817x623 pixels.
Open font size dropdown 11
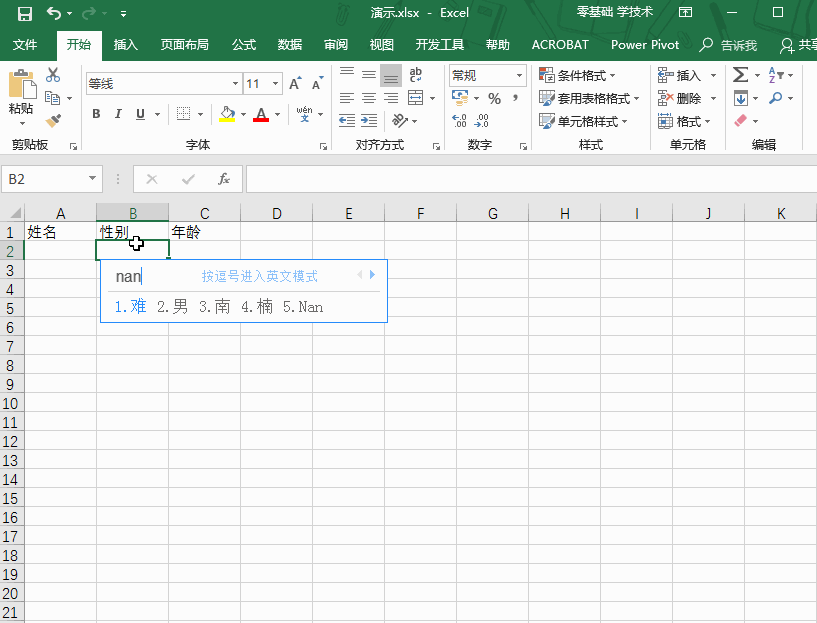click(275, 83)
